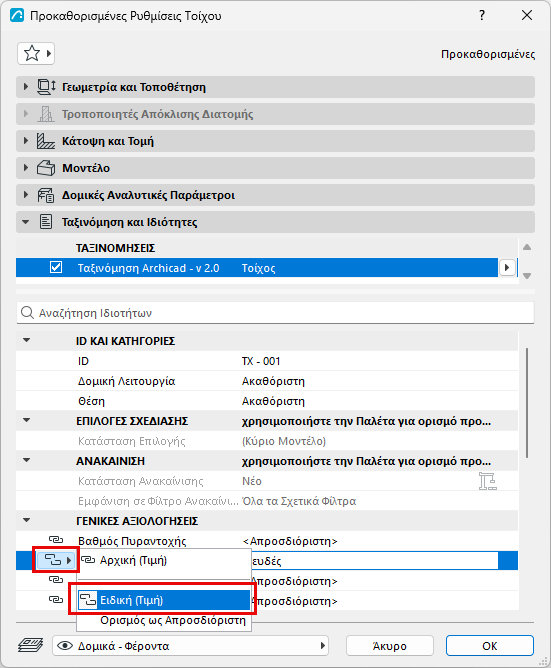The height and width of the screenshot is (668, 551).
Task: Click the Structural Analytical Parameters panel icon
Action: [46, 195]
